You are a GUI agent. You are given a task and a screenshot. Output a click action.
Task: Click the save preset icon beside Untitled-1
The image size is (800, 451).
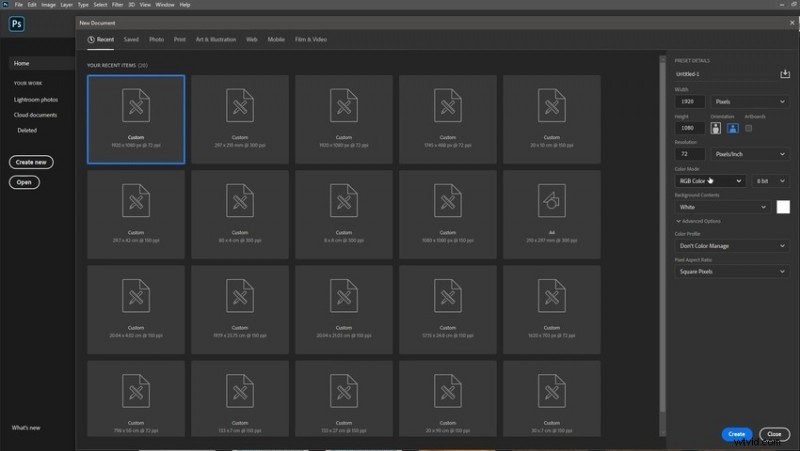(x=784, y=74)
